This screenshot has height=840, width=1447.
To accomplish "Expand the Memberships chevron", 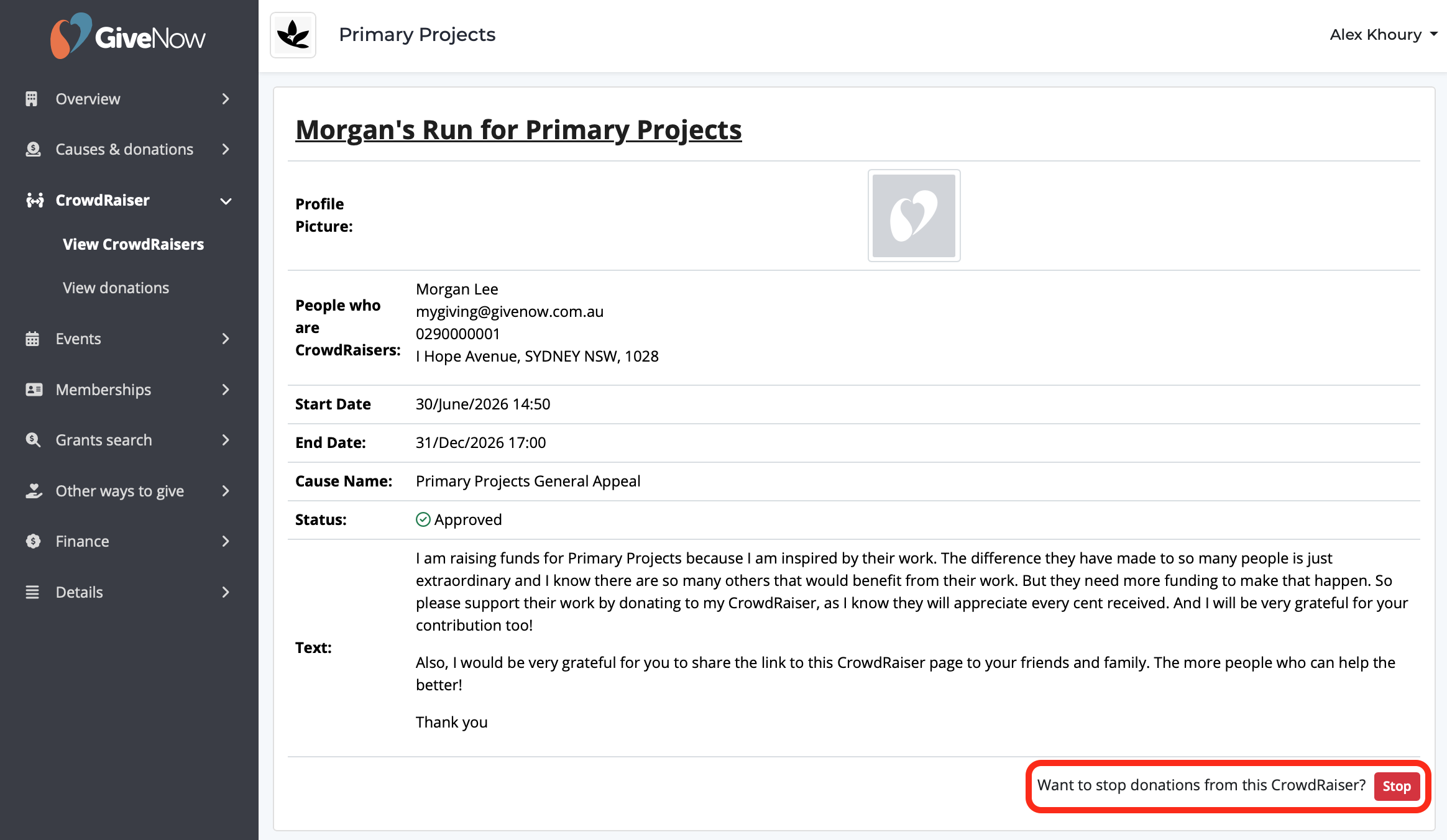I will coord(226,390).
